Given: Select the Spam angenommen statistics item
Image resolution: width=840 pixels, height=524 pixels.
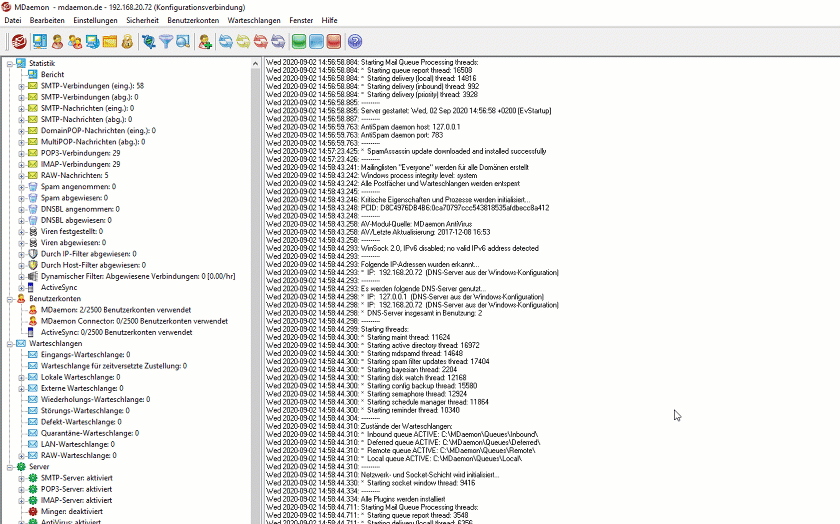Looking at the screenshot, I should point(77,186).
